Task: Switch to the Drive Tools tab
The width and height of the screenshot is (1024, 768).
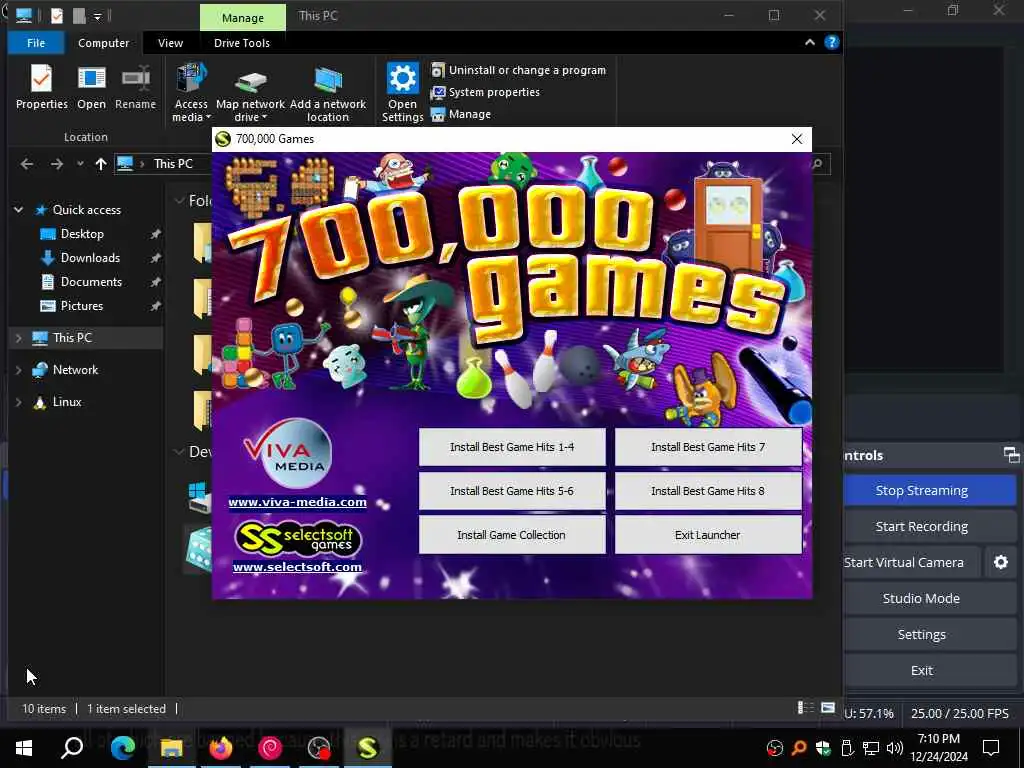Action: pyautogui.click(x=242, y=43)
